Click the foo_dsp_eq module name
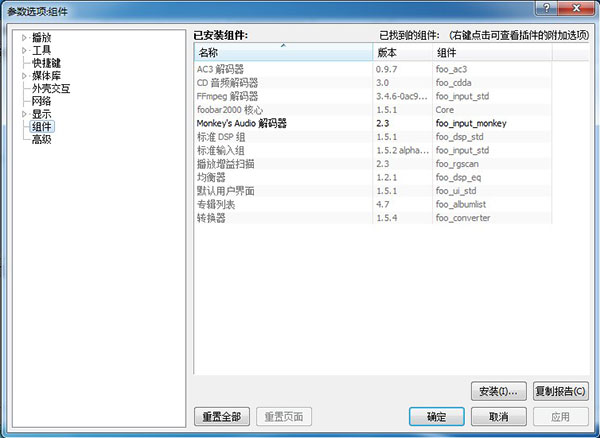The width and height of the screenshot is (600, 438). click(x=458, y=177)
